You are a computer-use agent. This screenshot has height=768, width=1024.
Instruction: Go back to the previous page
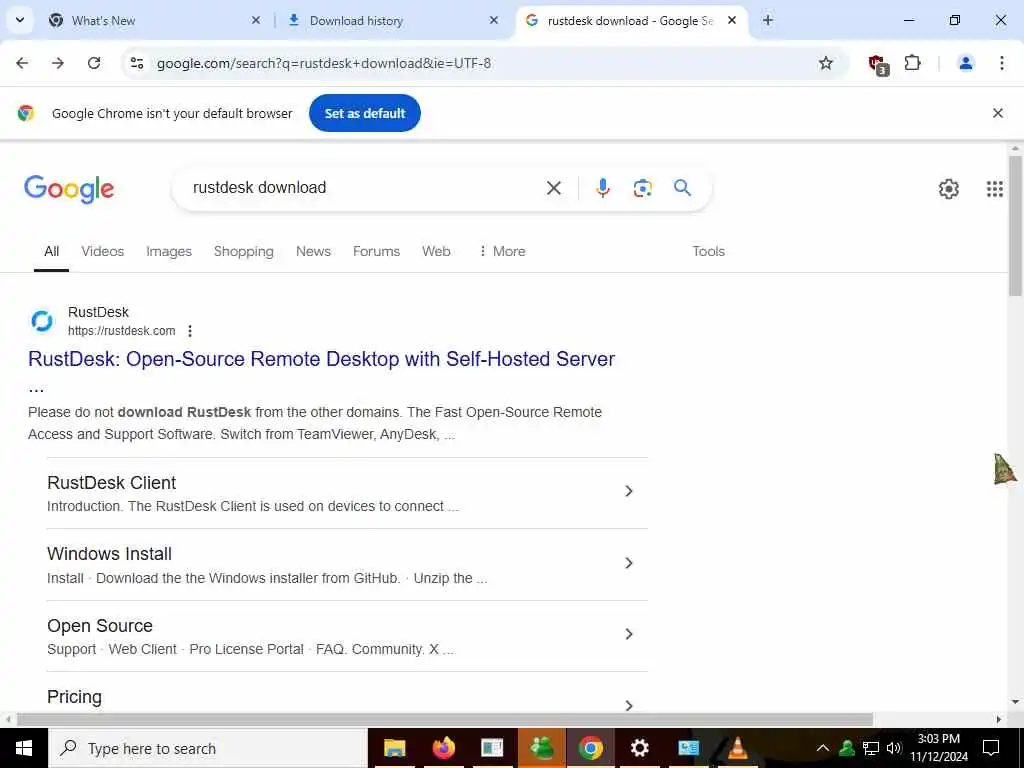pos(22,63)
